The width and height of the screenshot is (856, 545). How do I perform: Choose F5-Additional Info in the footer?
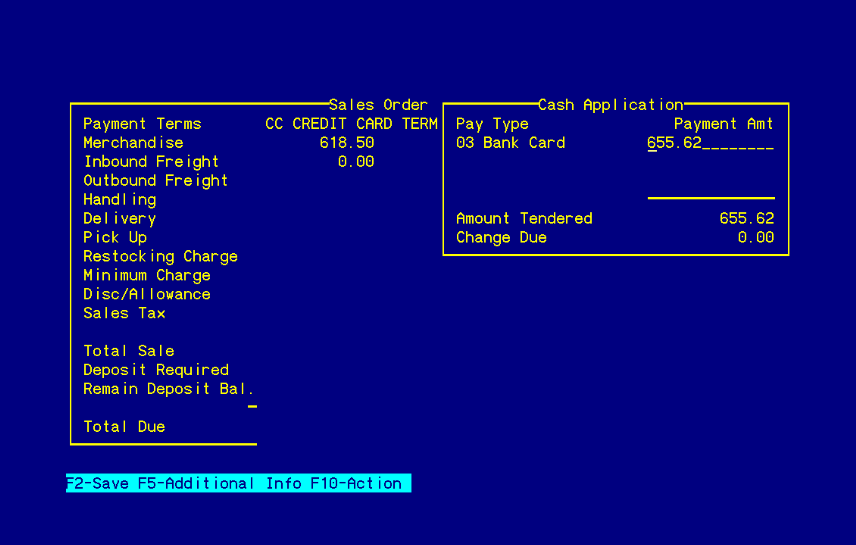[219, 483]
